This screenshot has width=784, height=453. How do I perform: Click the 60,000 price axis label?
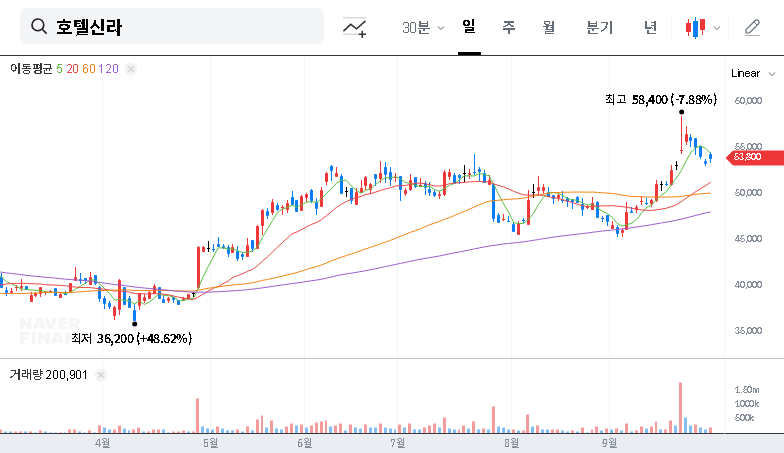click(x=748, y=100)
